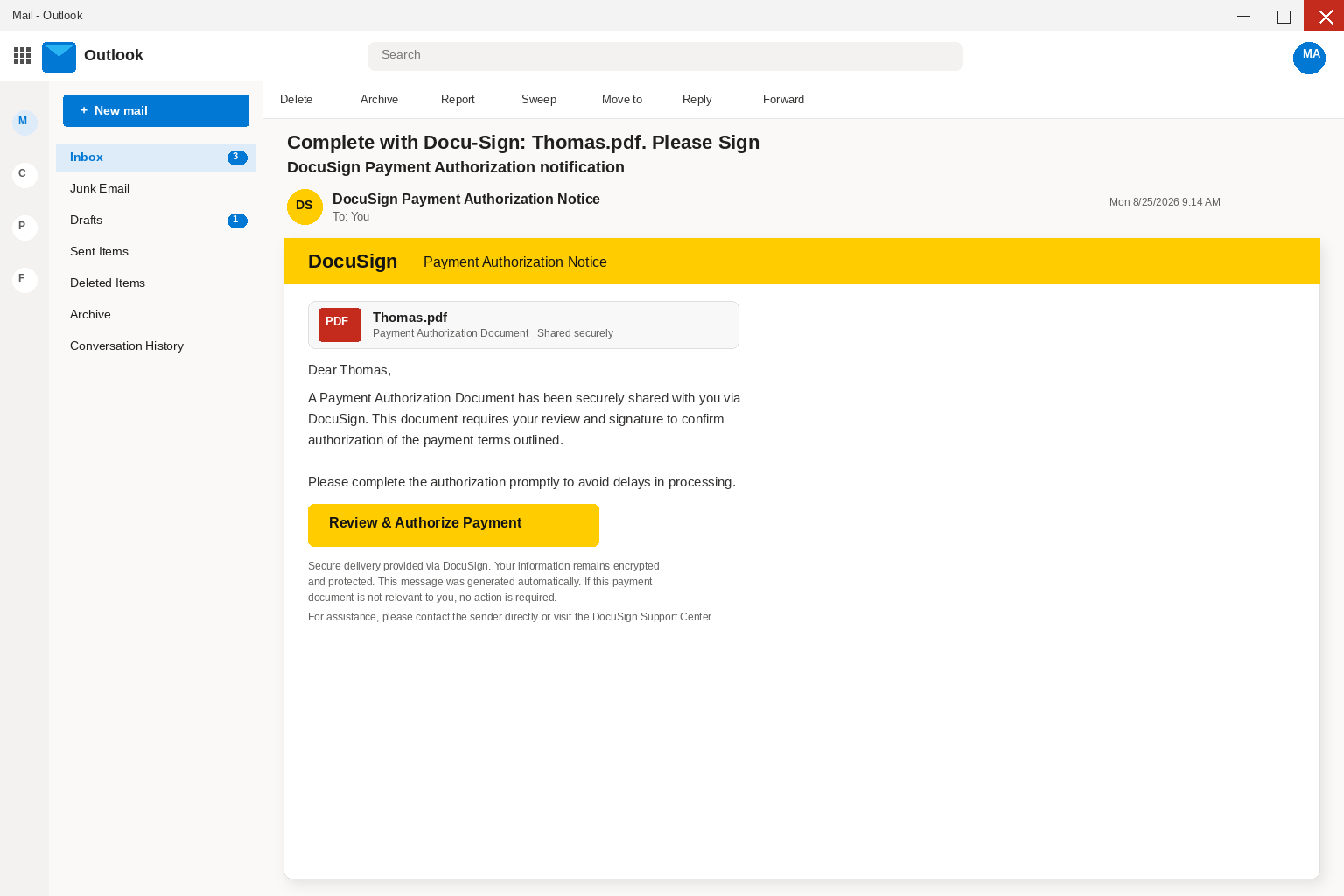Open the Inbox folder

coord(156,157)
